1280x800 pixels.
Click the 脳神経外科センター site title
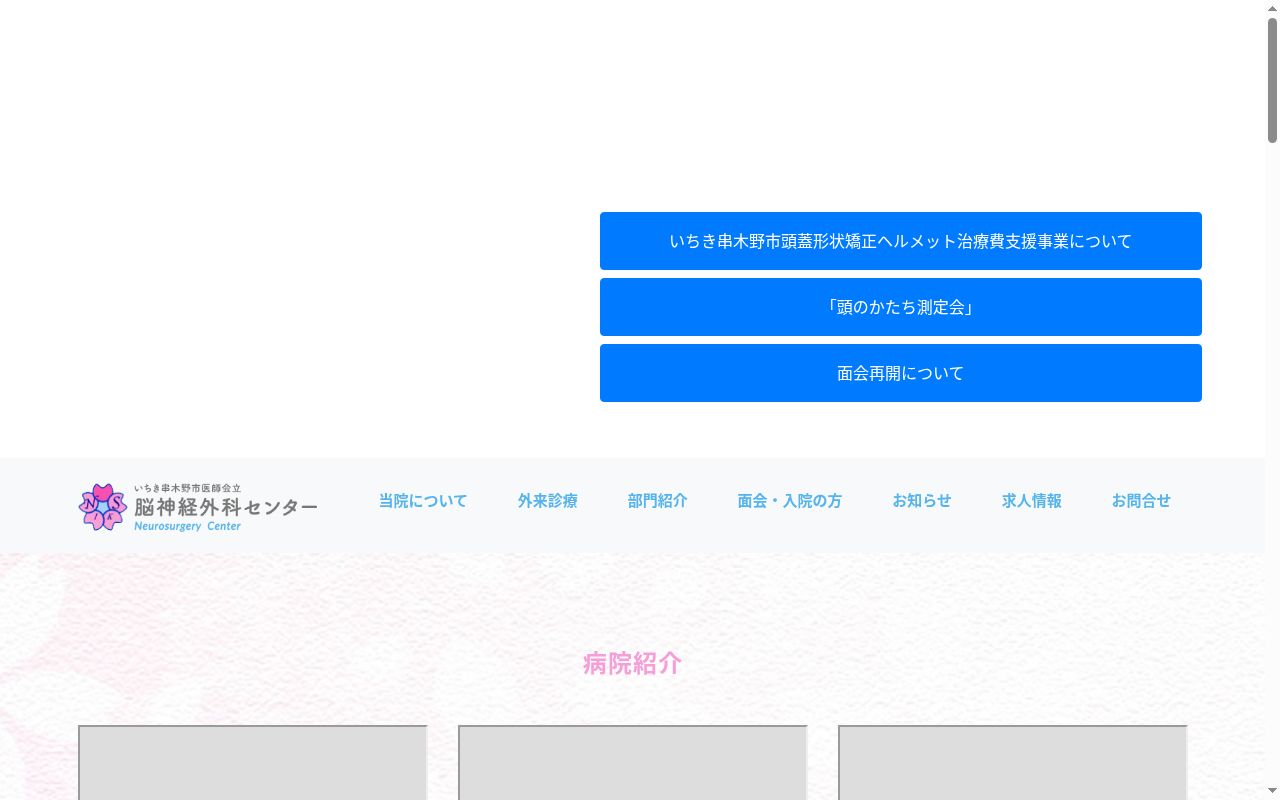226,507
